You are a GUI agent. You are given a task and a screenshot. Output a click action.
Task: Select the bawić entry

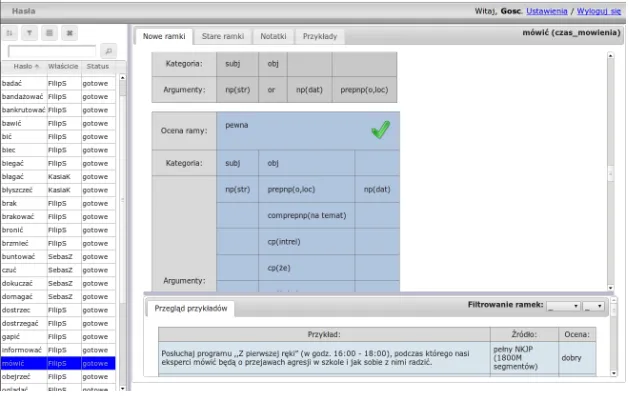pyautogui.click(x=58, y=123)
